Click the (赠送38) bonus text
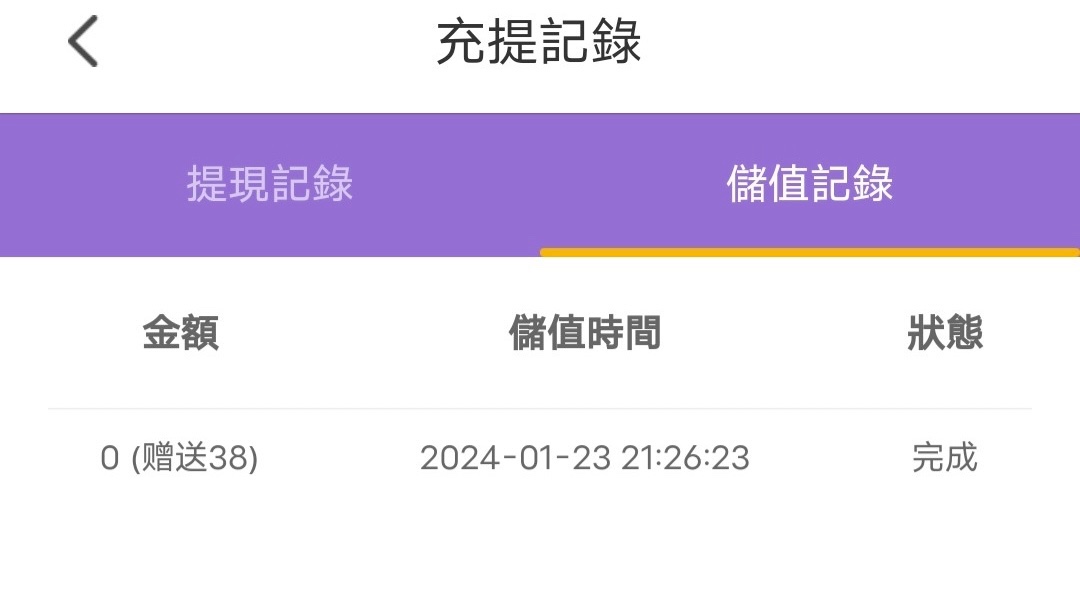The image size is (1080, 602). click(x=195, y=458)
